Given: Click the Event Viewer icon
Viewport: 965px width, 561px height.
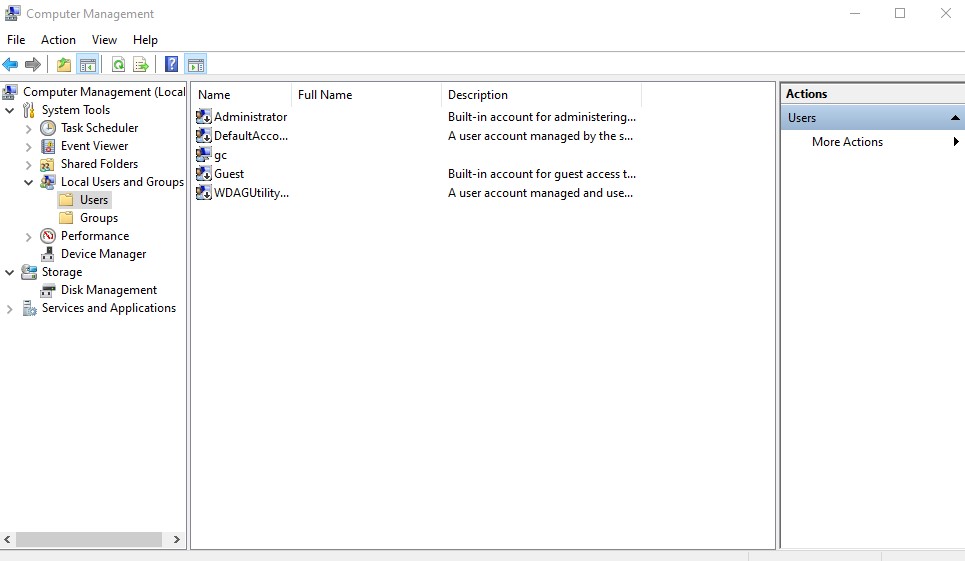Looking at the screenshot, I should tap(47, 146).
